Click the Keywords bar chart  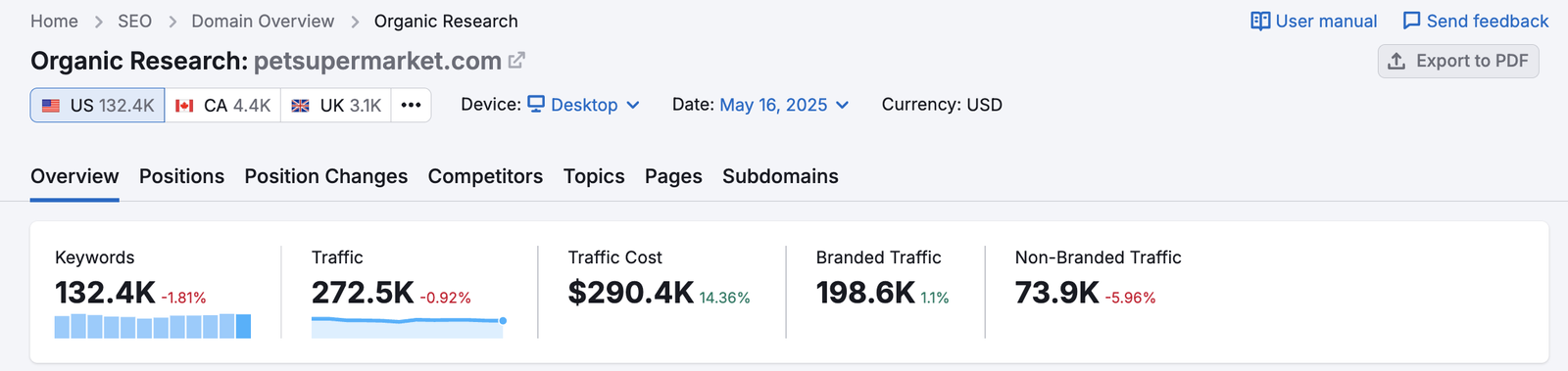point(153,326)
